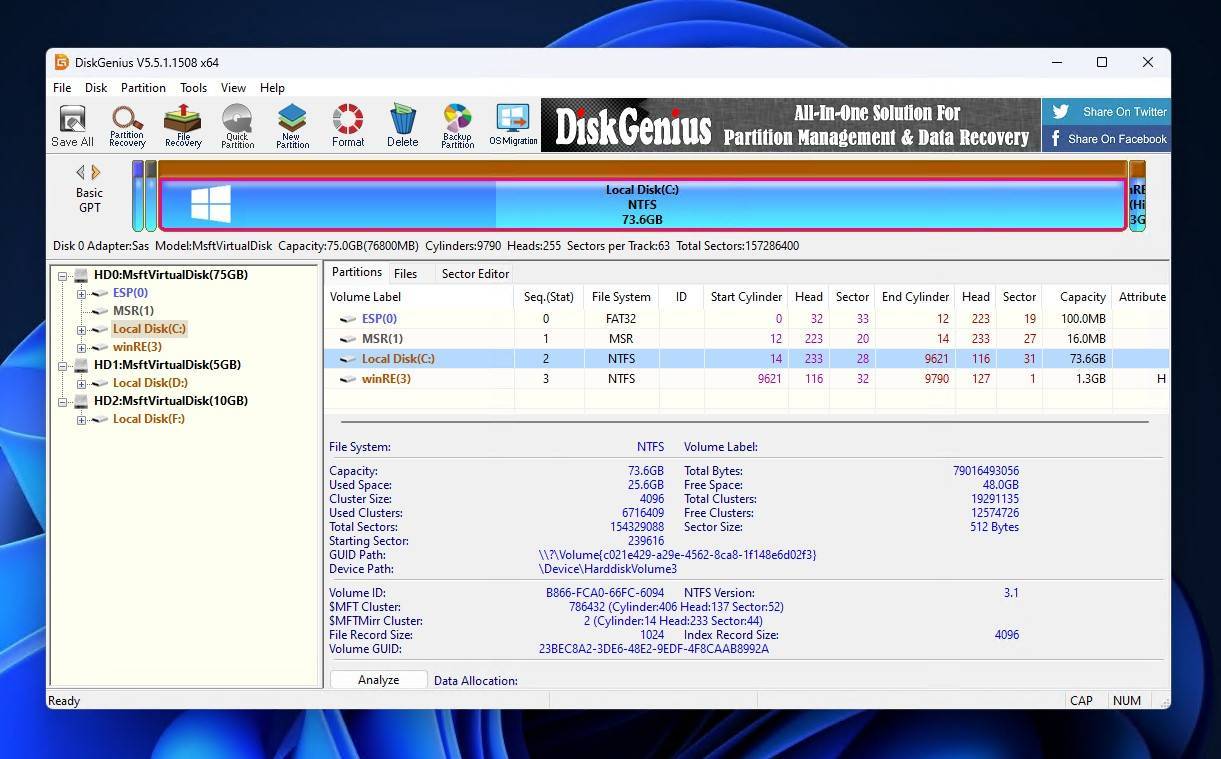
Task: Click the FAT32 file system cell
Action: [x=622, y=319]
